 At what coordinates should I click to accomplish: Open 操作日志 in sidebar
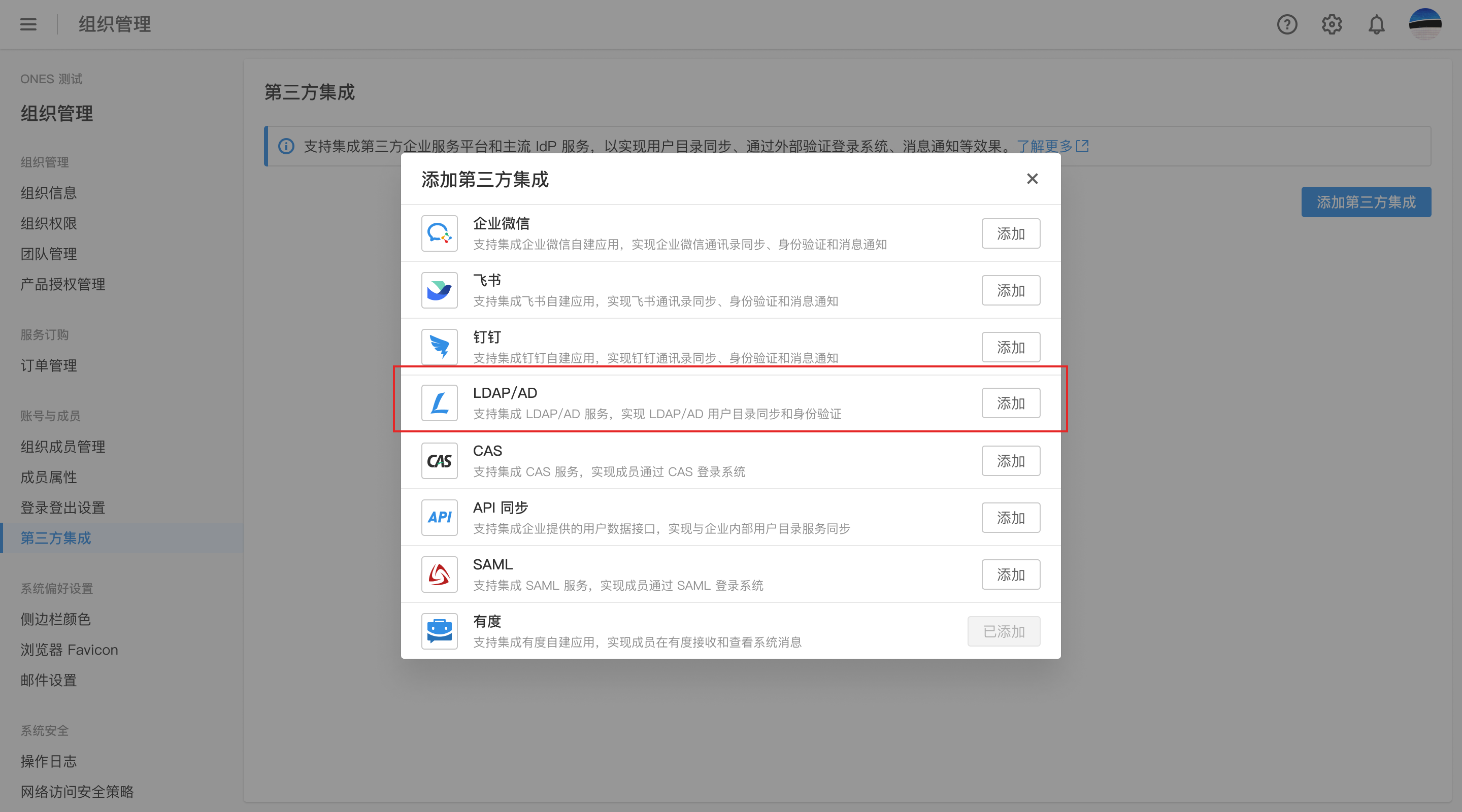pyautogui.click(x=49, y=761)
